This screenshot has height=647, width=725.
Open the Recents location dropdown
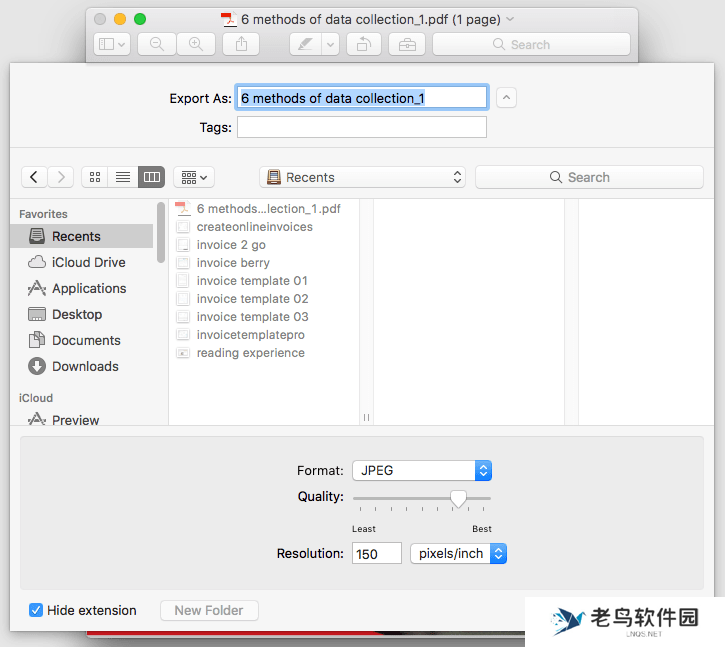tap(362, 177)
